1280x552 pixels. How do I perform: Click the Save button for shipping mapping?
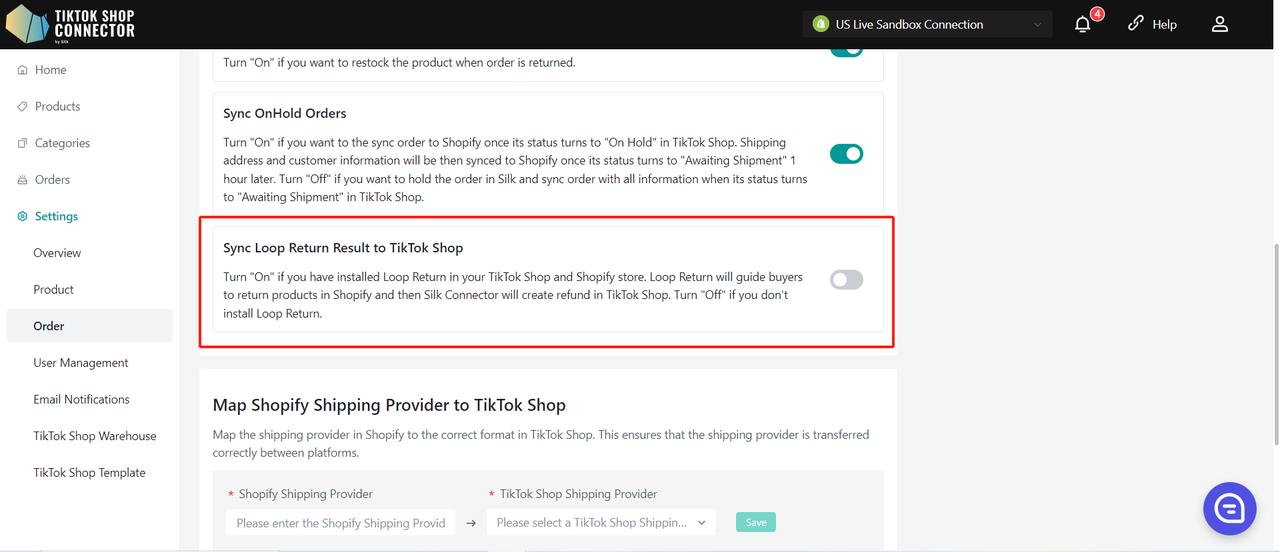pos(755,522)
